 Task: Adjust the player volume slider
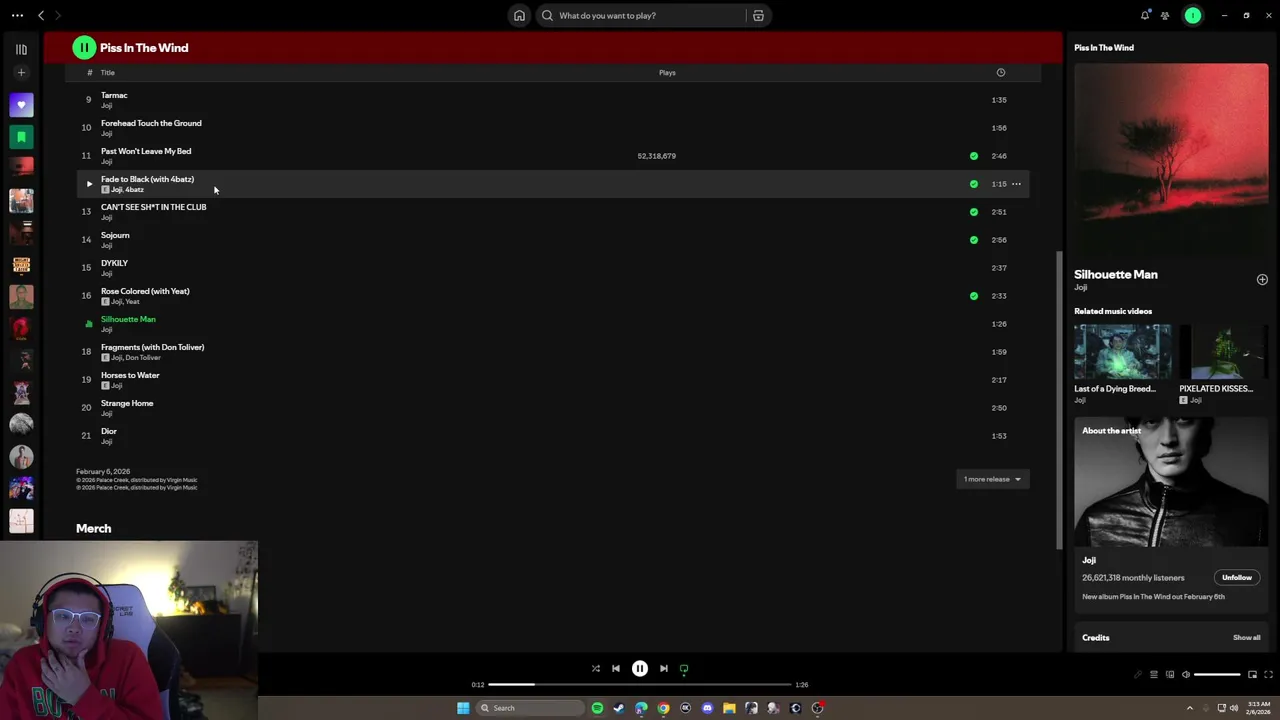coord(1217,675)
